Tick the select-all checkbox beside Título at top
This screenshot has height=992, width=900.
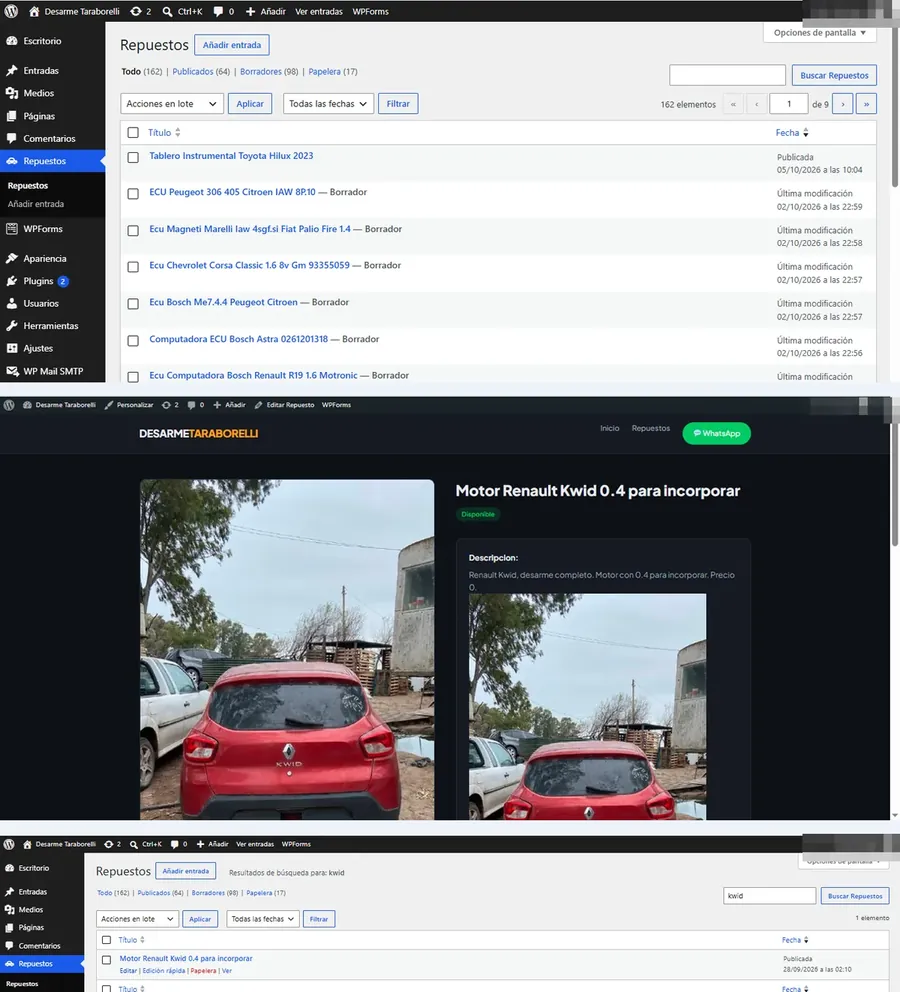click(133, 132)
